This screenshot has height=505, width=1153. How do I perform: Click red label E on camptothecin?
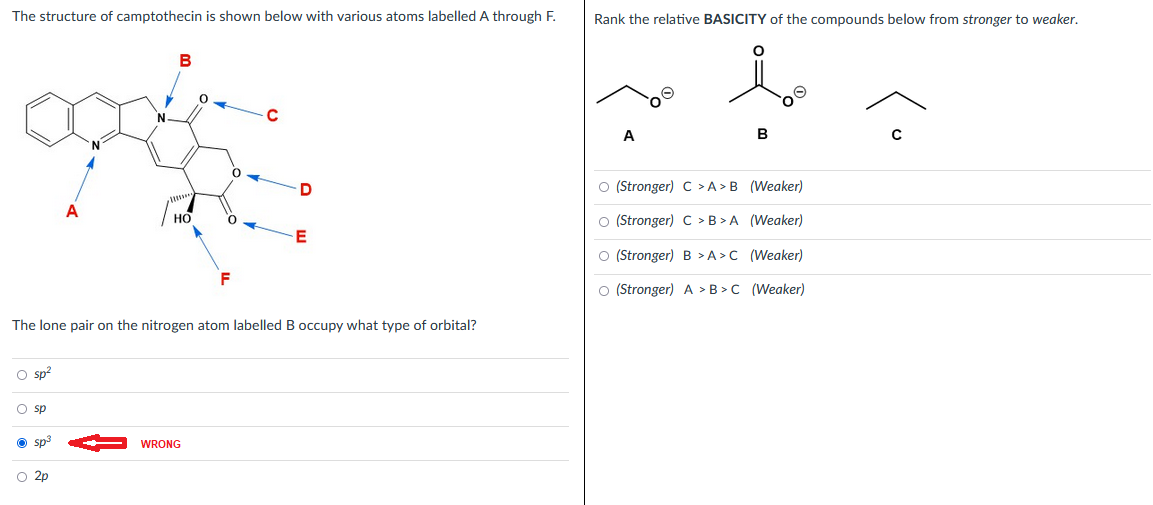[x=301, y=237]
